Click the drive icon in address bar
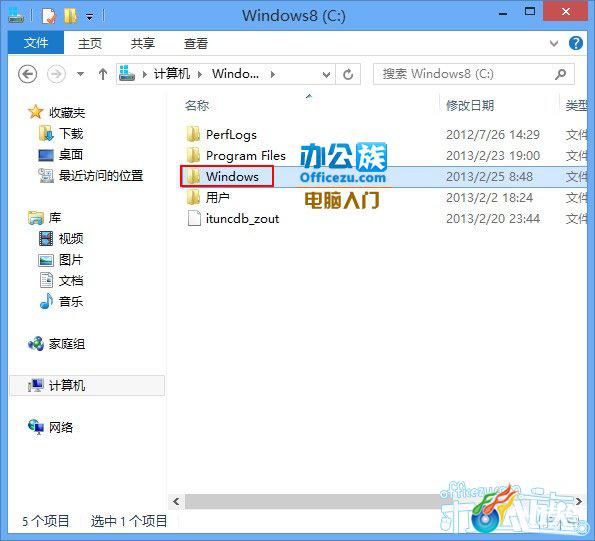The width and height of the screenshot is (595, 541). click(x=127, y=73)
